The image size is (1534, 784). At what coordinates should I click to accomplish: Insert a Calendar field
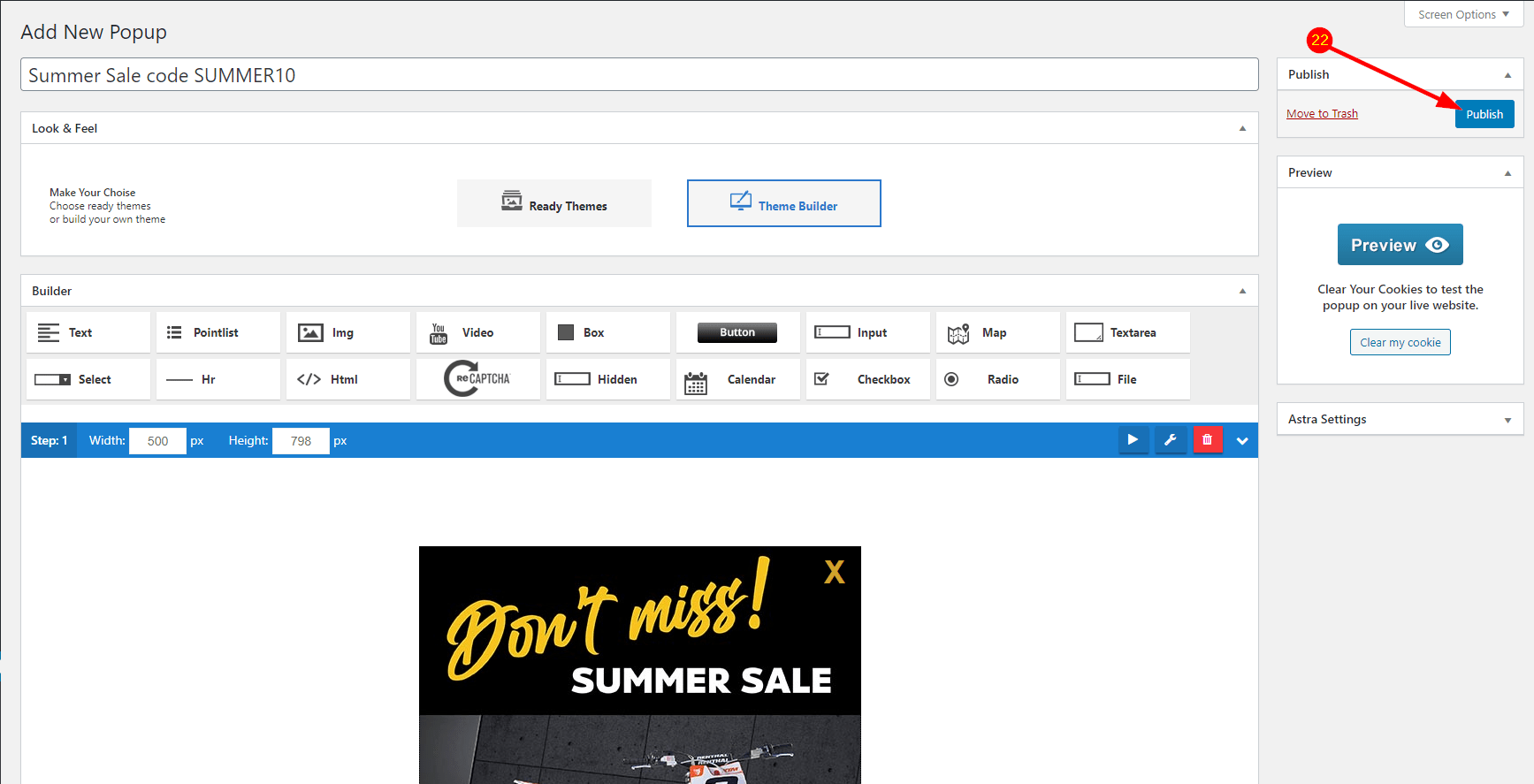tap(737, 379)
